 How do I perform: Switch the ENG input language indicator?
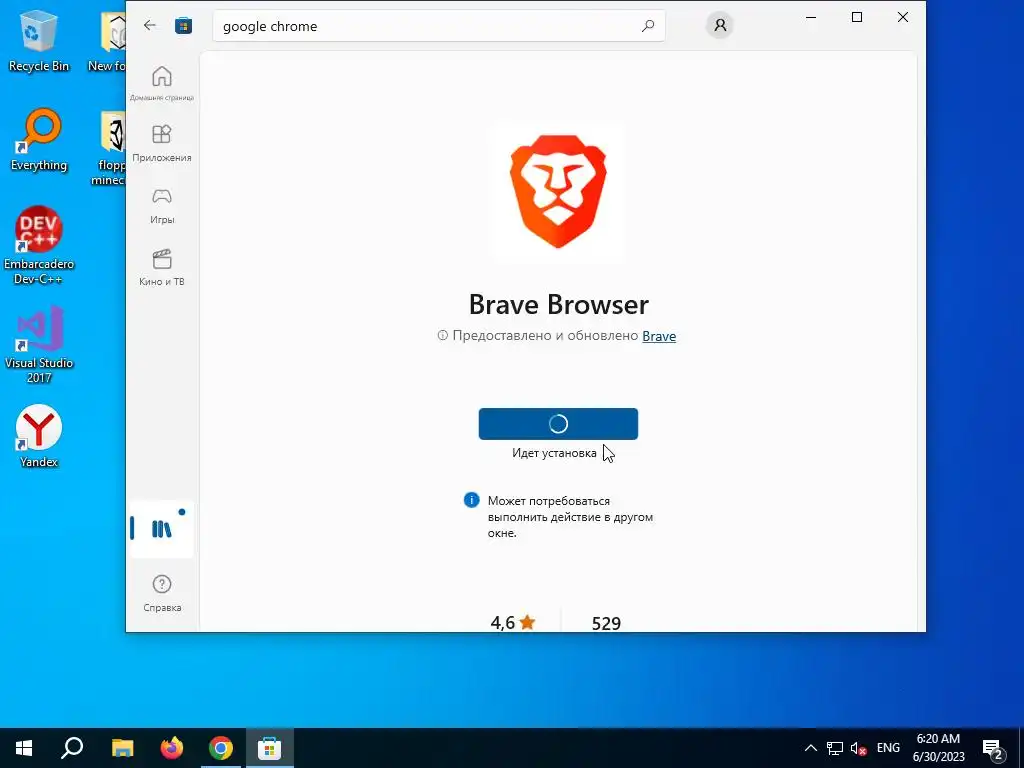(x=888, y=748)
